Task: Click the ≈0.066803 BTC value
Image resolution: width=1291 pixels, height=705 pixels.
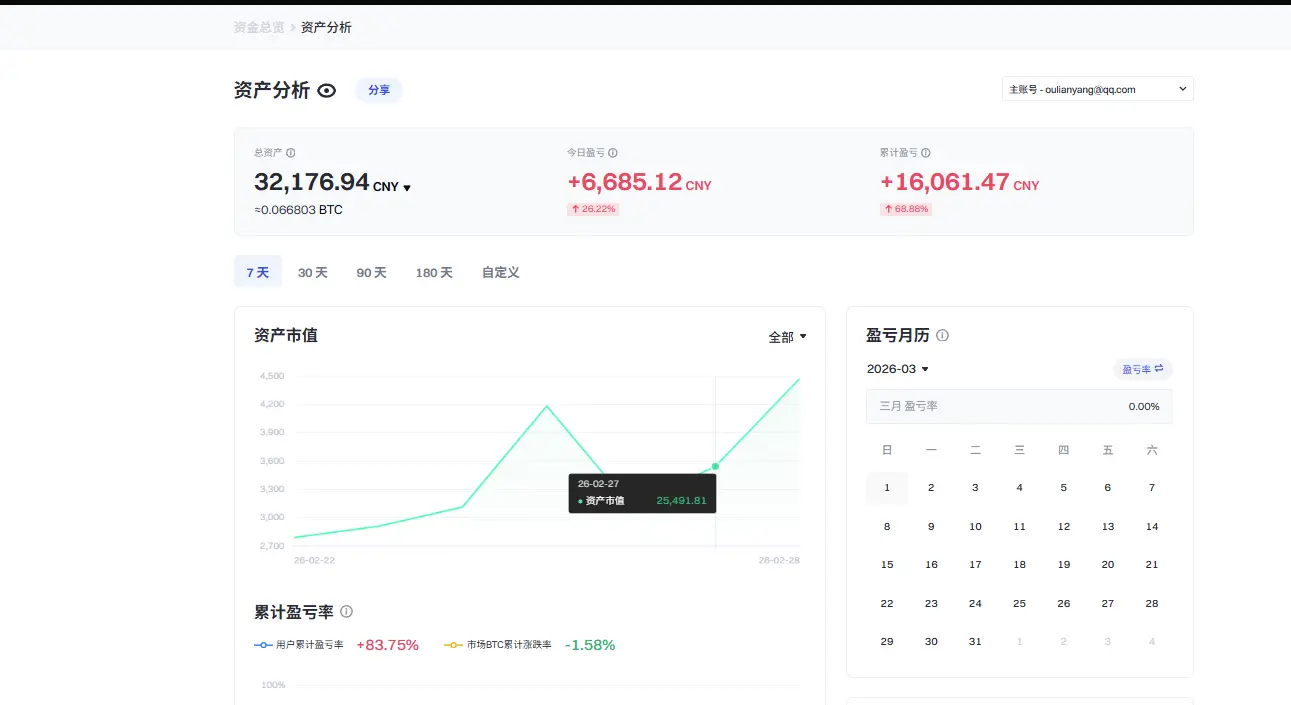Action: pos(298,210)
